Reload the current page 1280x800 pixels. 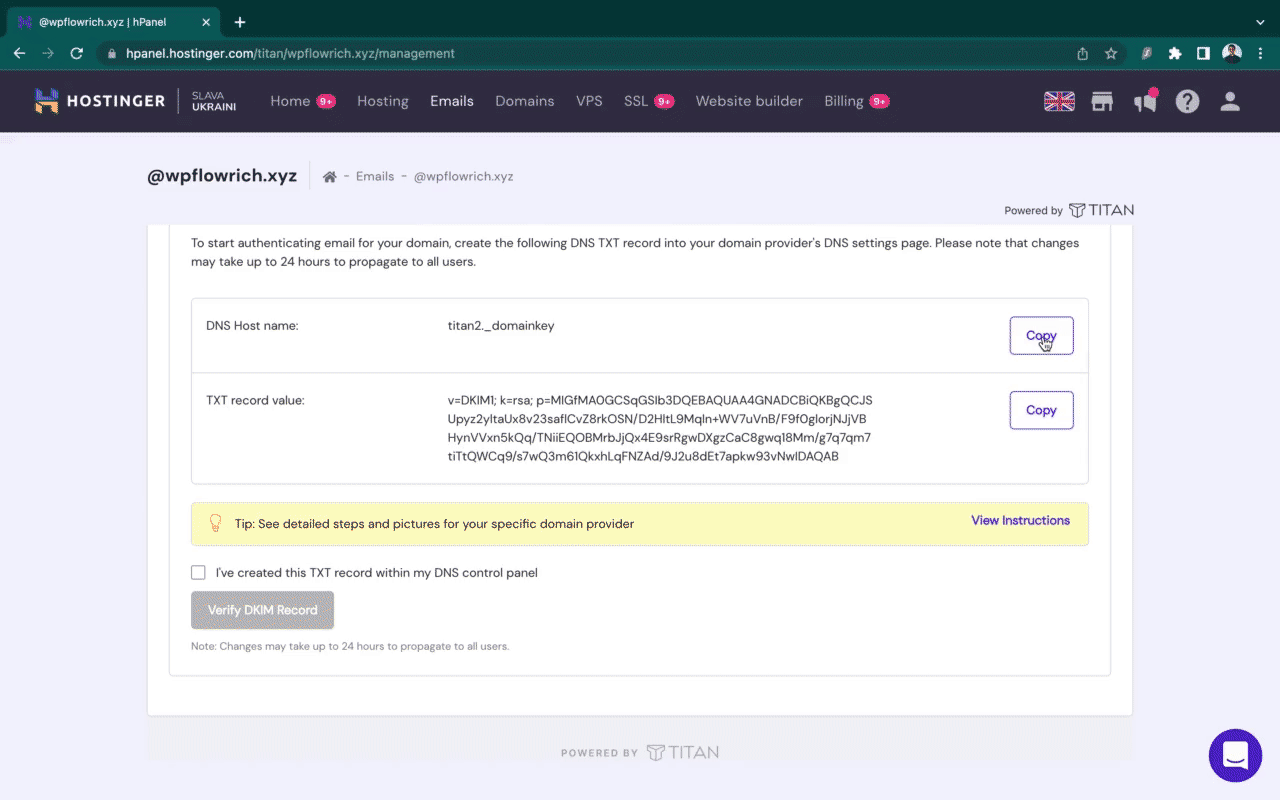pos(76,54)
